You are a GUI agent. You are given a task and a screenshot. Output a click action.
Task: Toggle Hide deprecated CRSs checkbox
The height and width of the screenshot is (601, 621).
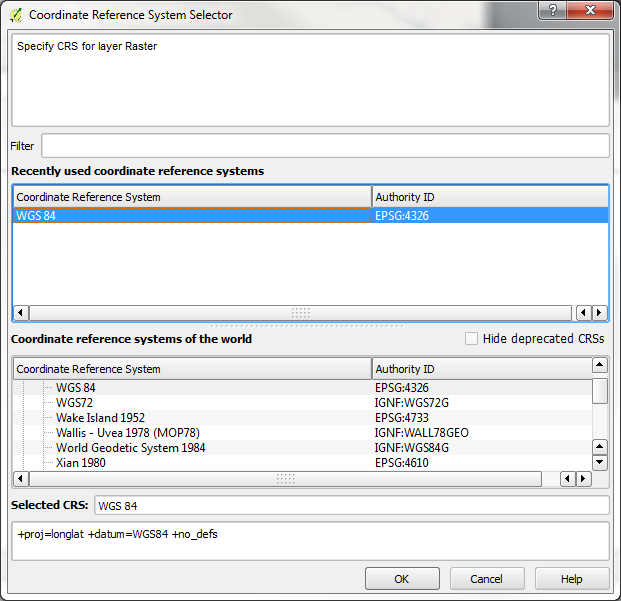pyautogui.click(x=472, y=339)
